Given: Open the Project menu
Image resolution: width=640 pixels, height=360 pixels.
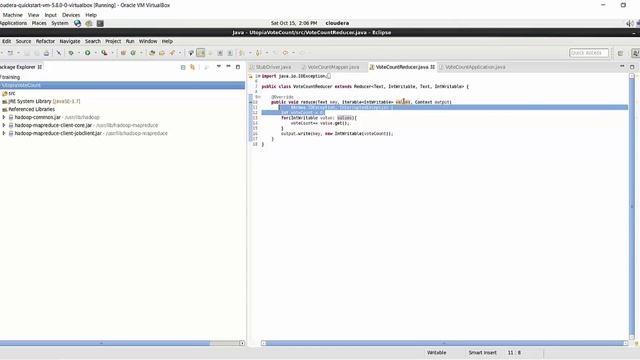Looking at the screenshot, I should click(113, 41).
